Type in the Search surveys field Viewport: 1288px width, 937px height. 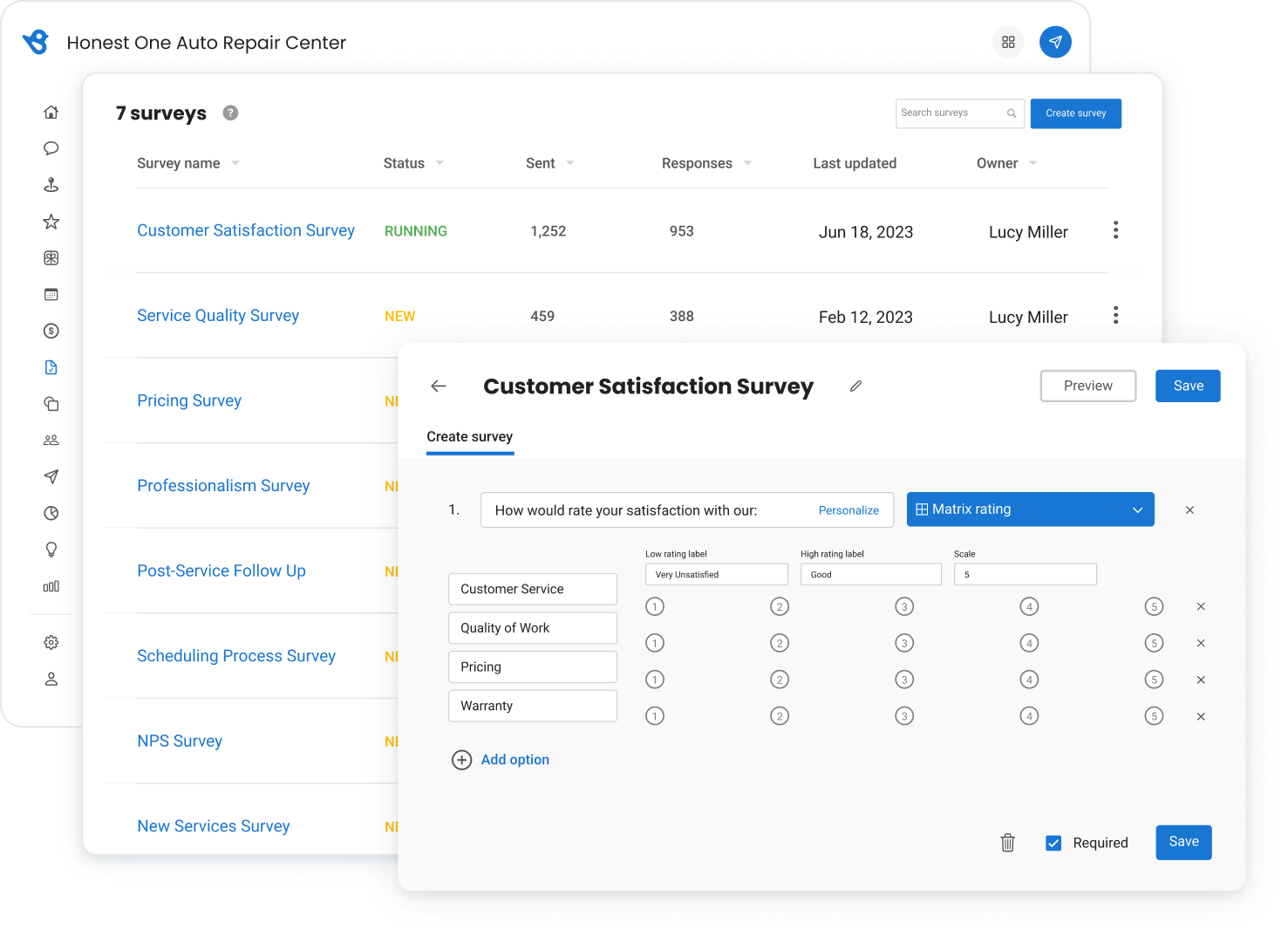(x=951, y=113)
